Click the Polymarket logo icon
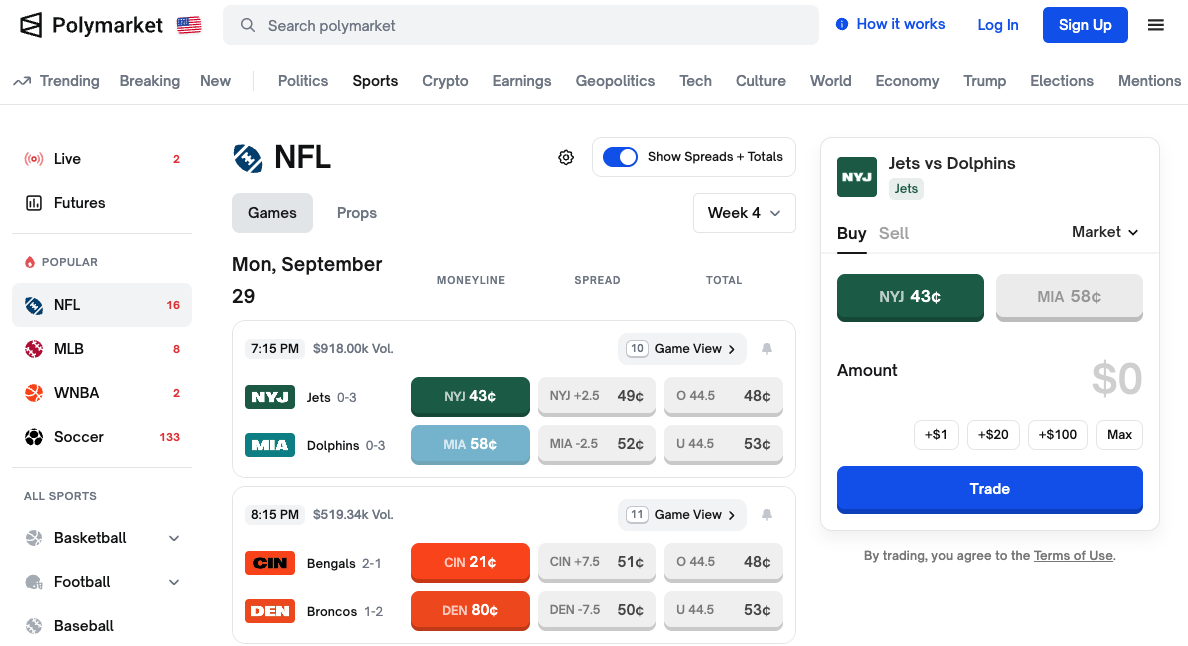The height and width of the screenshot is (646, 1188). tap(31, 25)
